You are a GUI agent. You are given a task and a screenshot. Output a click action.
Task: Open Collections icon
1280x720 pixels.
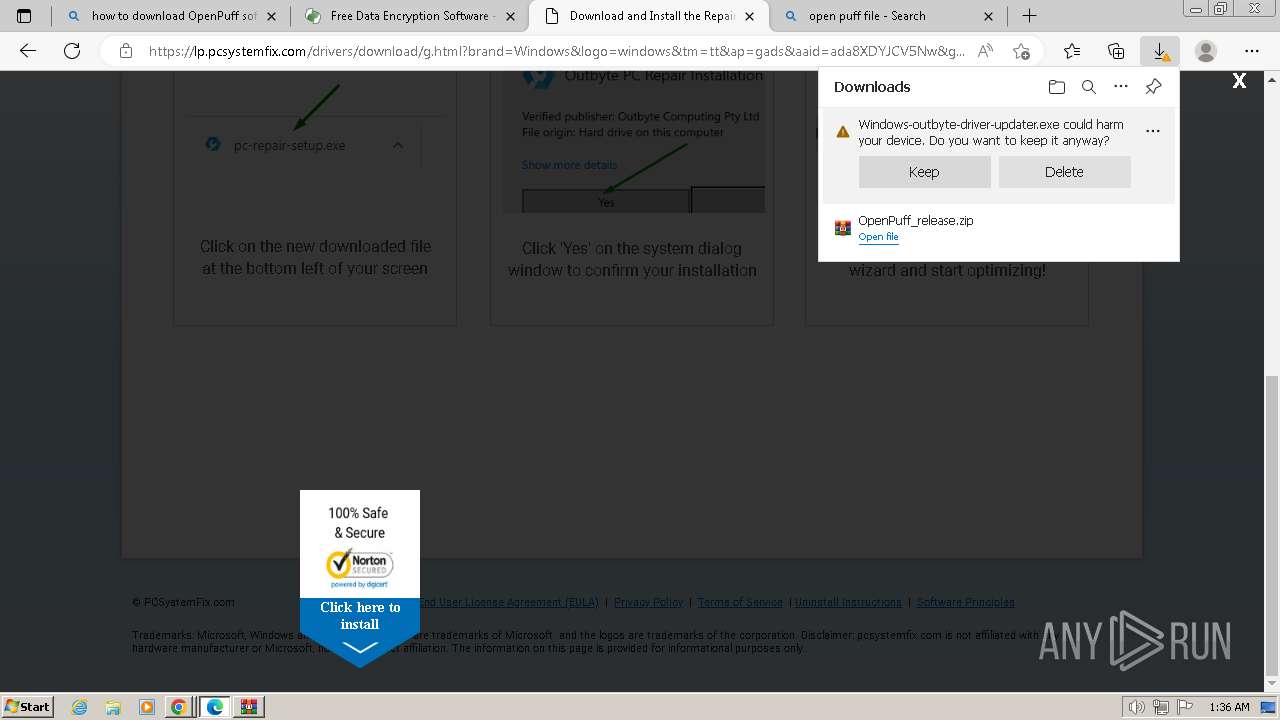tap(1116, 51)
